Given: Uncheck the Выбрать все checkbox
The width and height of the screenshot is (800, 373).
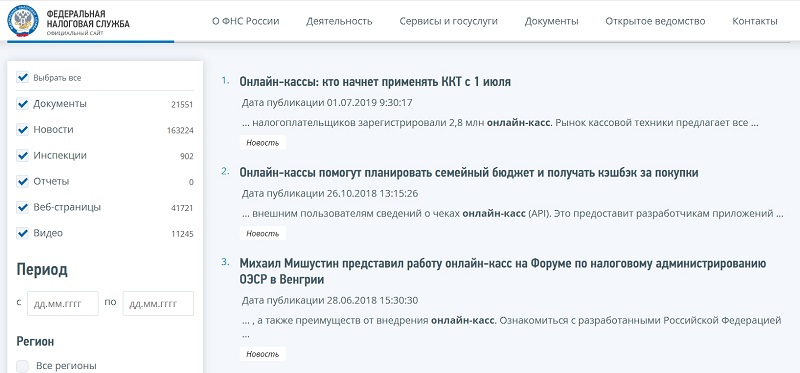Looking at the screenshot, I should [22, 78].
